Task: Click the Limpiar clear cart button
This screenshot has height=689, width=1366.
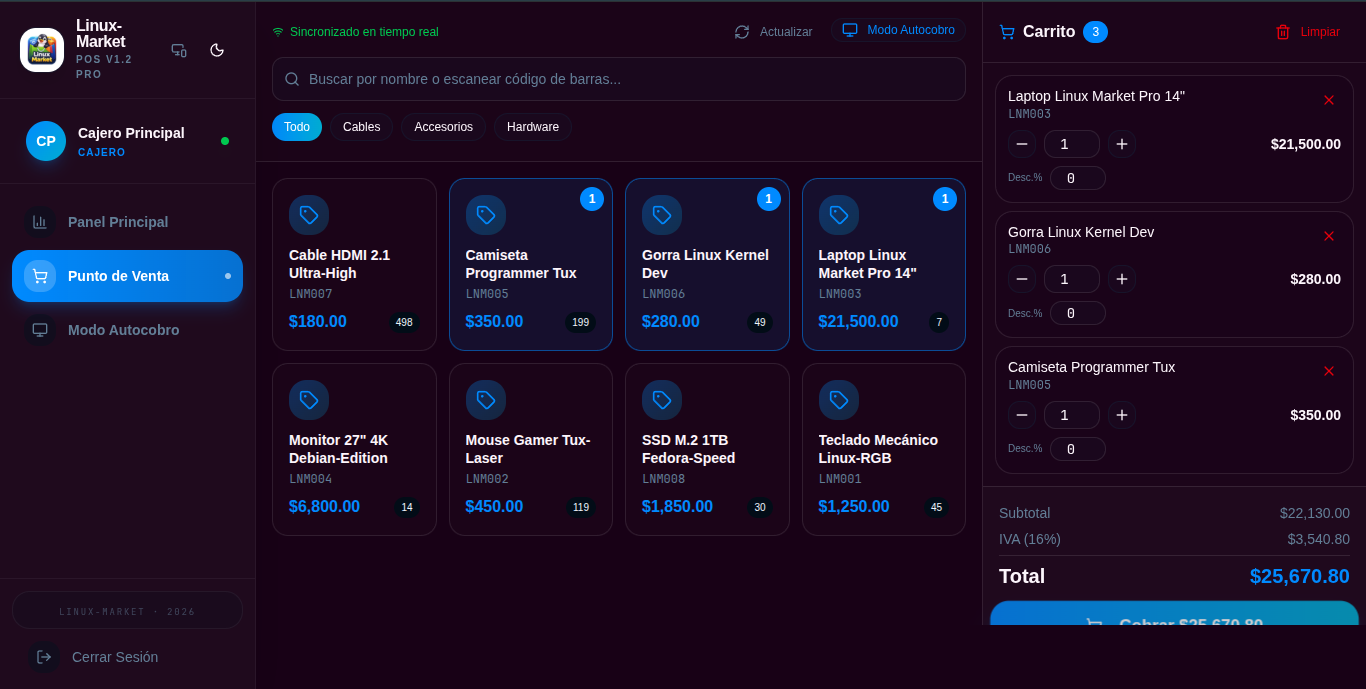Action: pyautogui.click(x=1308, y=32)
